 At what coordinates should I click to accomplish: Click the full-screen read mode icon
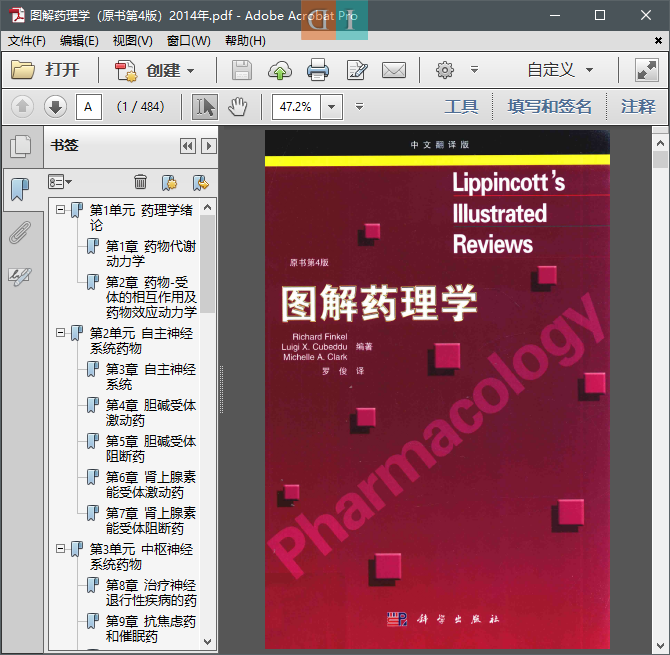click(647, 70)
